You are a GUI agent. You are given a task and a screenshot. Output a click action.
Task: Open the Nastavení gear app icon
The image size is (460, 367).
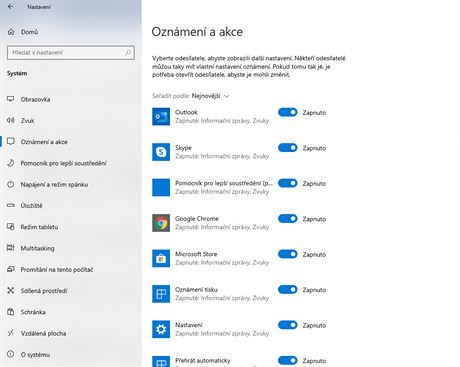pyautogui.click(x=161, y=329)
